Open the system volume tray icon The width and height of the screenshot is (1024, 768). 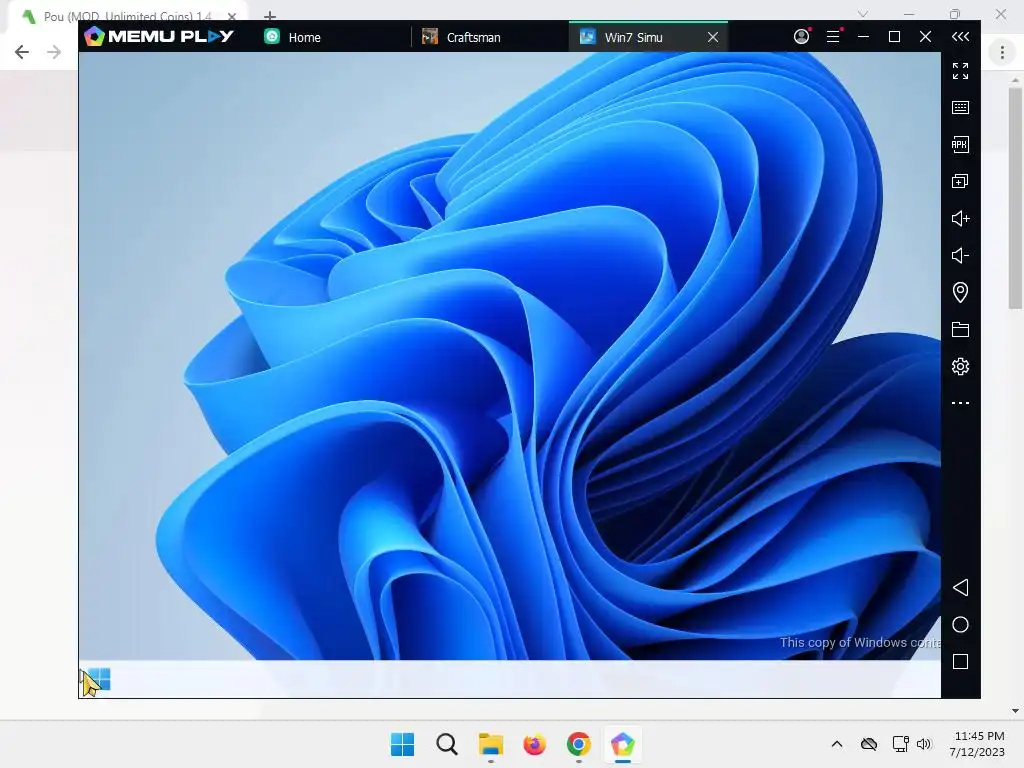[923, 744]
